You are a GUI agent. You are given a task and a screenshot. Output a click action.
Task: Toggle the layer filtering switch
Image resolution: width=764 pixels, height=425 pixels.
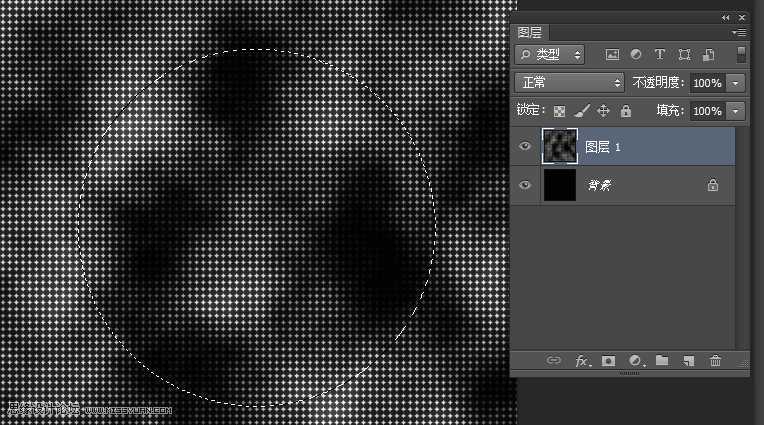click(x=741, y=55)
